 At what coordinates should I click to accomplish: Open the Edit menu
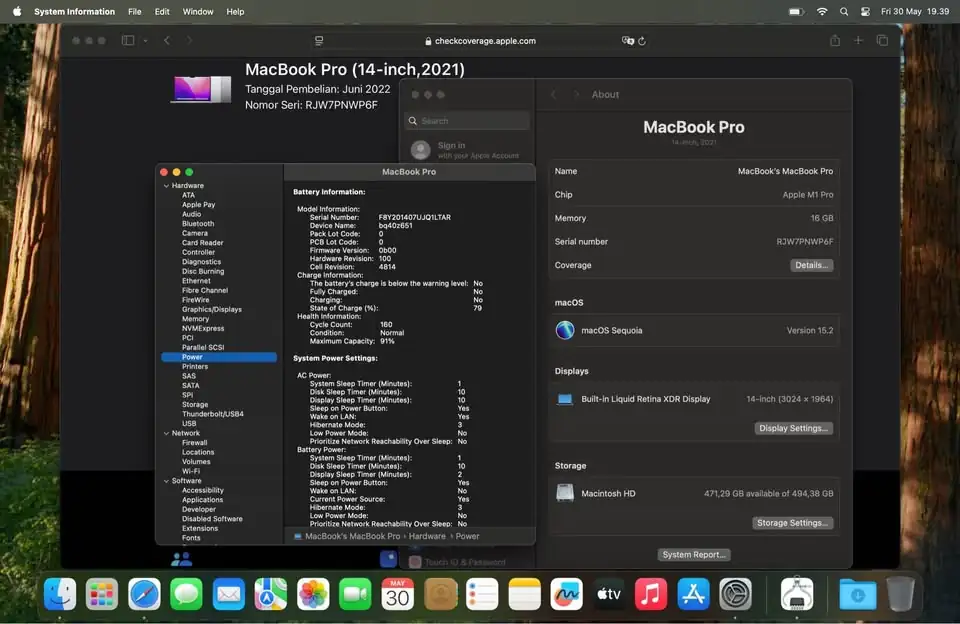[x=162, y=12]
